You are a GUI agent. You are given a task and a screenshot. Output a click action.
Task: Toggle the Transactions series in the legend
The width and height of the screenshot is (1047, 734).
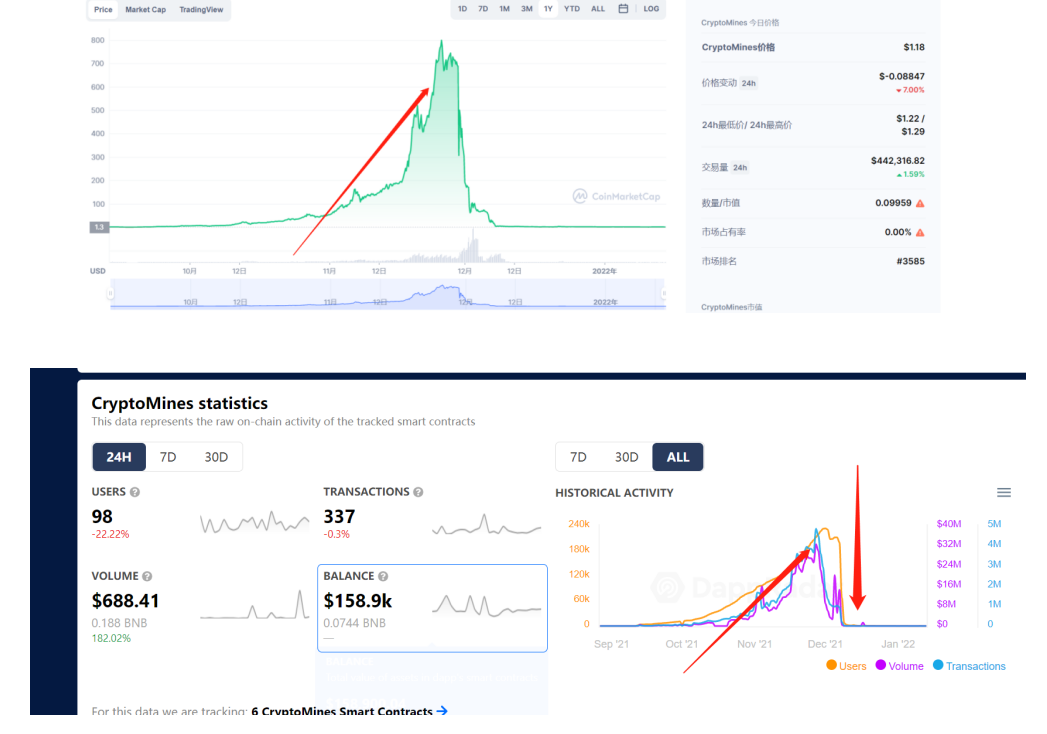[969, 666]
